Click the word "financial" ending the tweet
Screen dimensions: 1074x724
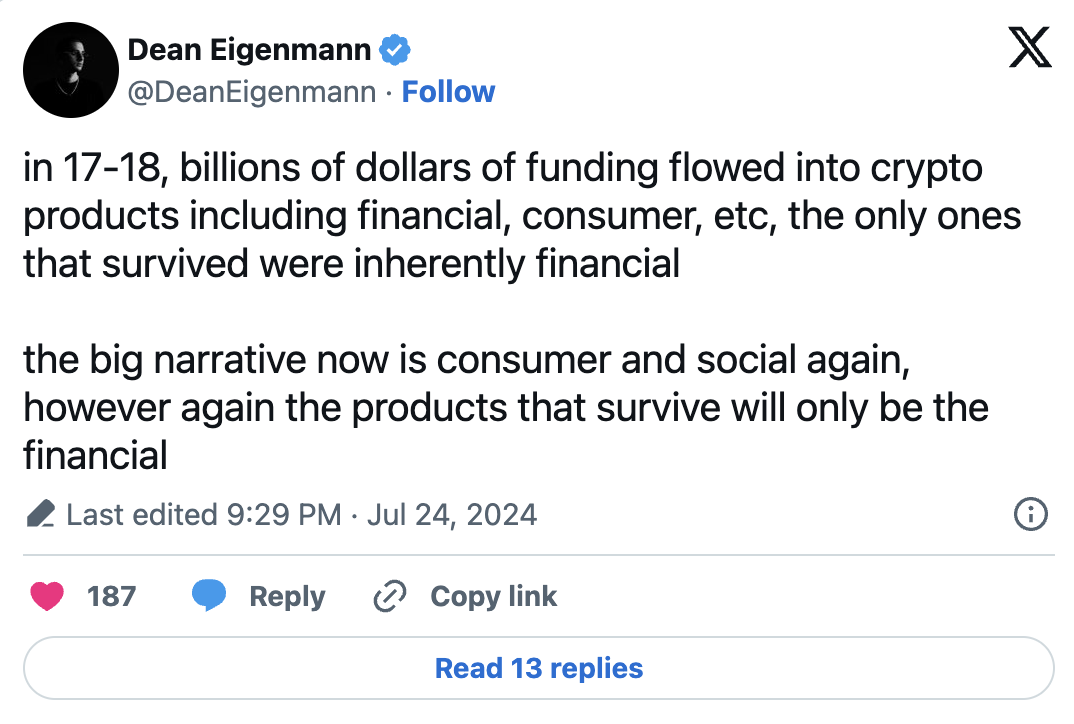click(x=95, y=456)
